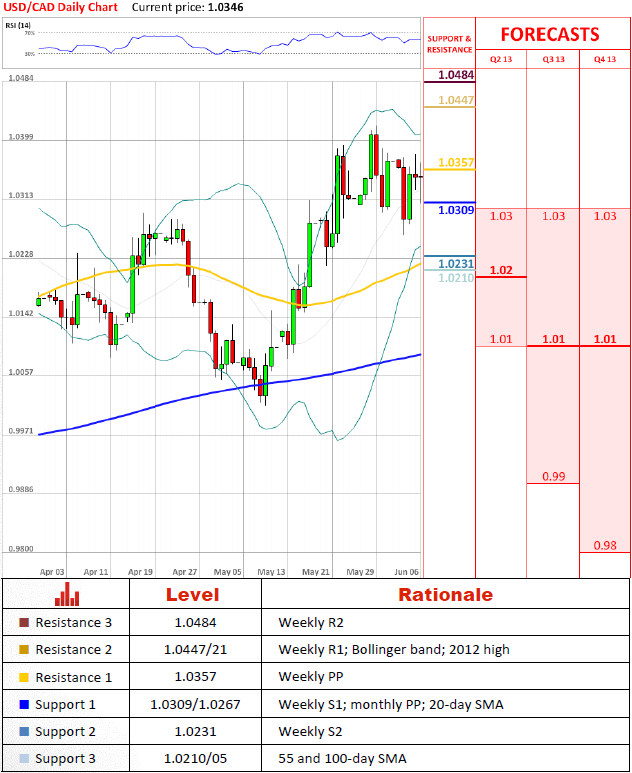Click the '1.0447/21' level cell

[x=195, y=650]
